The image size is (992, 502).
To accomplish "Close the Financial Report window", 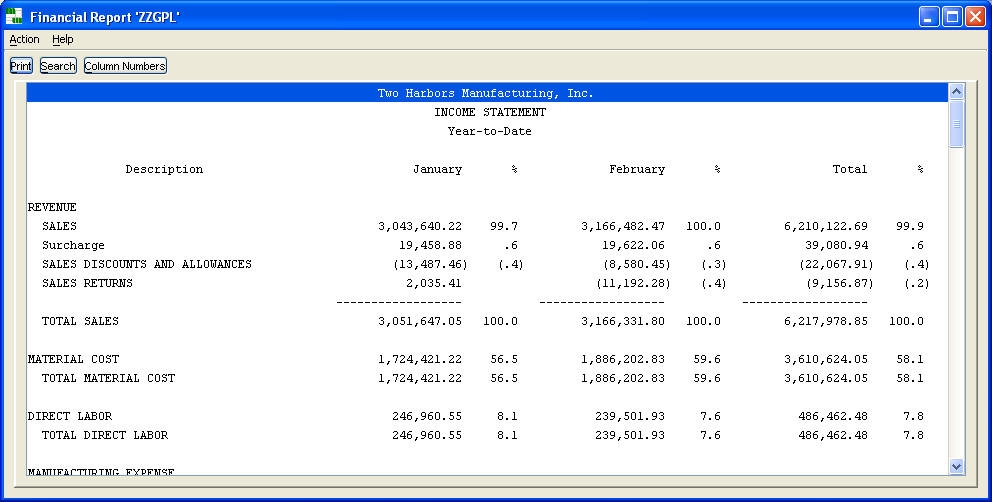I will pos(975,16).
